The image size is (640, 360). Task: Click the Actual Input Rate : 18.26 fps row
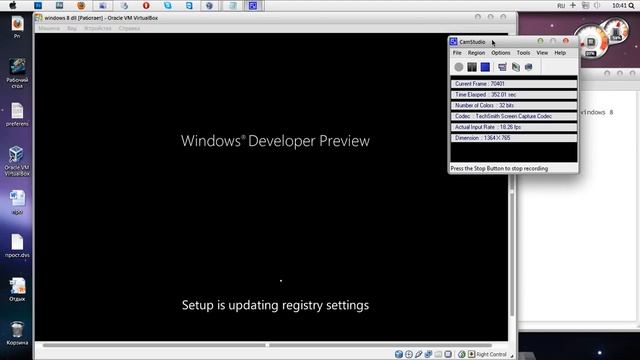pos(514,127)
